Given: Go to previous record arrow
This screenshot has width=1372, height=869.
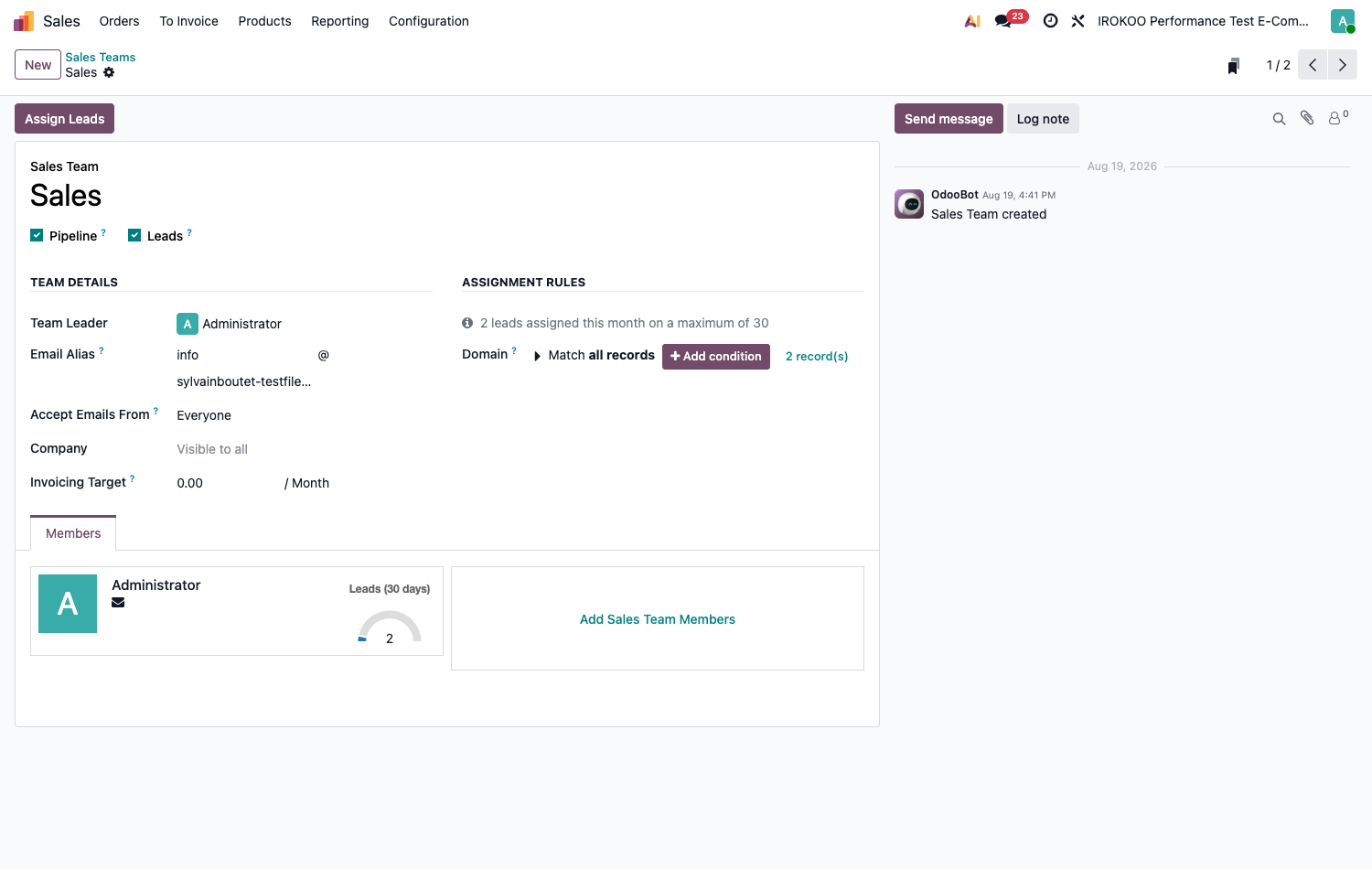Looking at the screenshot, I should [1313, 65].
